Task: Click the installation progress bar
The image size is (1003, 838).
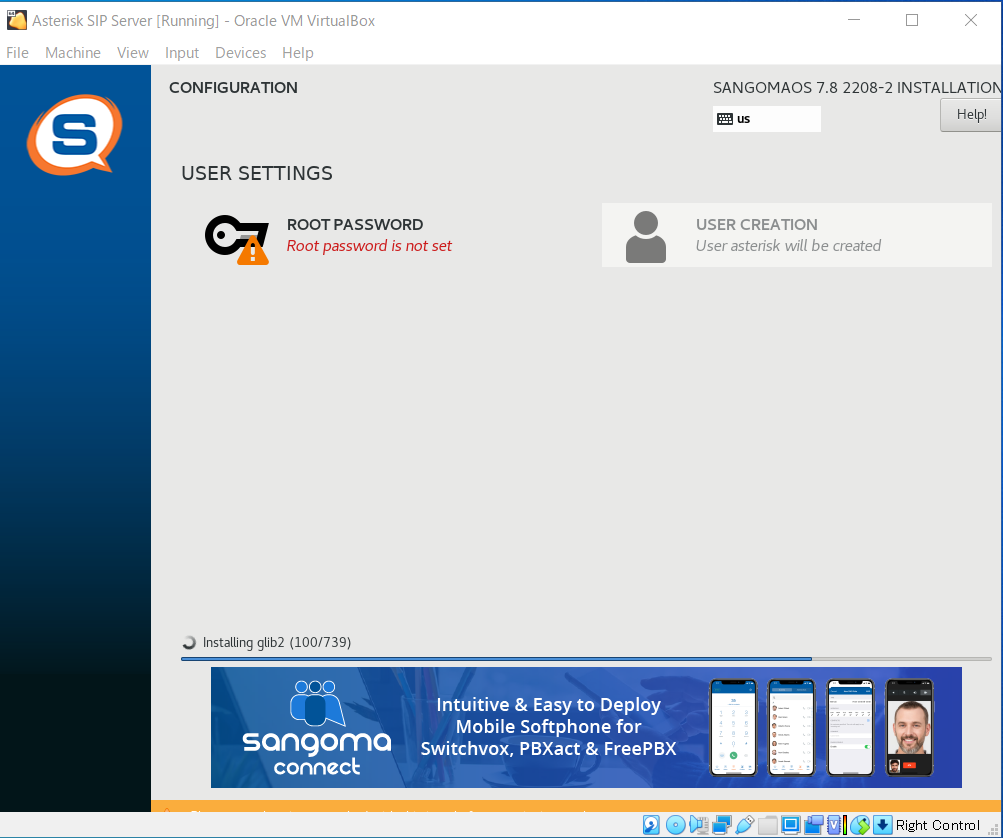Action: [586, 658]
